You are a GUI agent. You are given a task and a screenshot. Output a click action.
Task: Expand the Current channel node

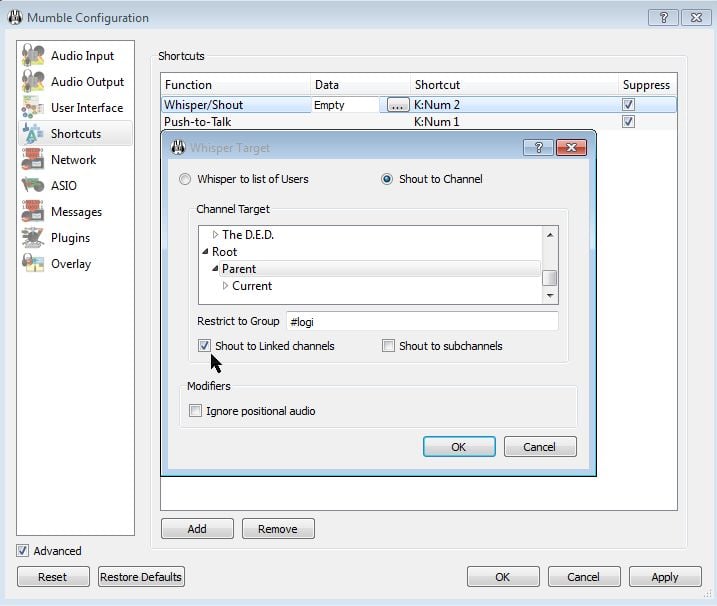click(226, 286)
